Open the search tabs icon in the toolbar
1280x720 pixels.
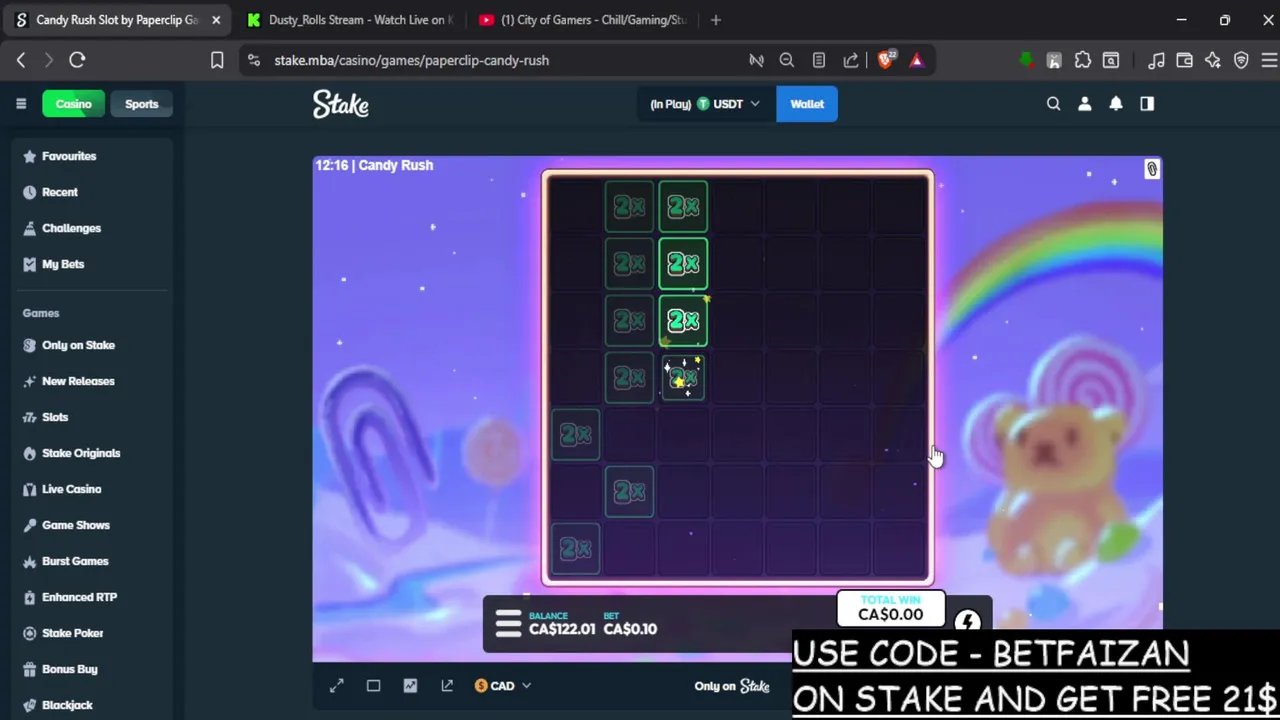click(x=1111, y=60)
